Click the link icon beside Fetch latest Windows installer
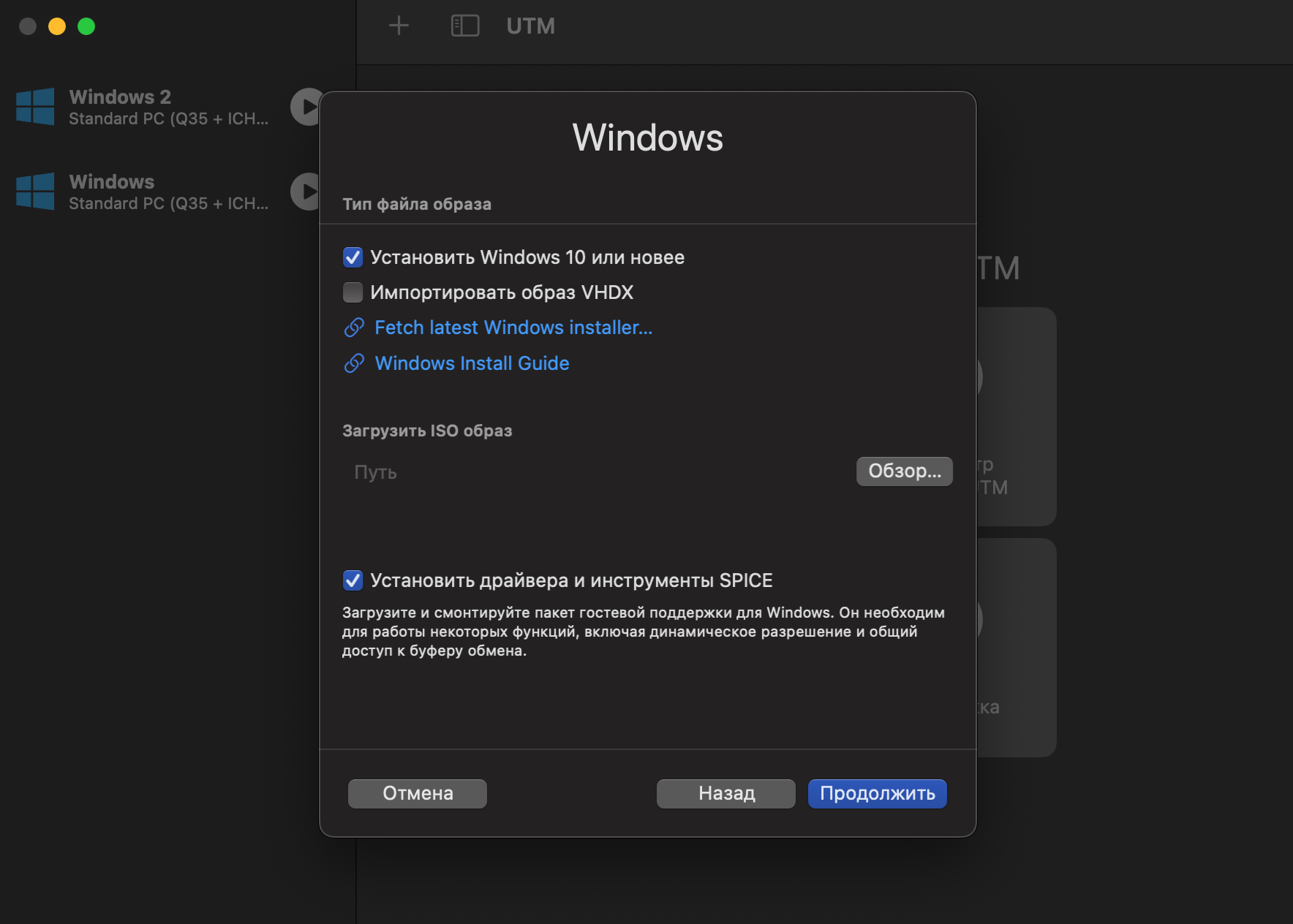1293x924 pixels. coord(354,327)
